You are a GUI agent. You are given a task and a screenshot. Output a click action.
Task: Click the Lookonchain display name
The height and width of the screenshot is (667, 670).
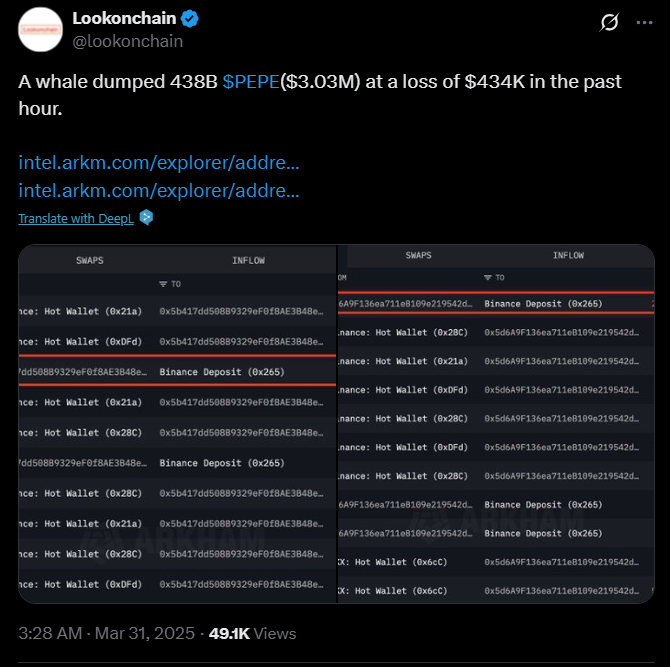pyautogui.click(x=124, y=18)
